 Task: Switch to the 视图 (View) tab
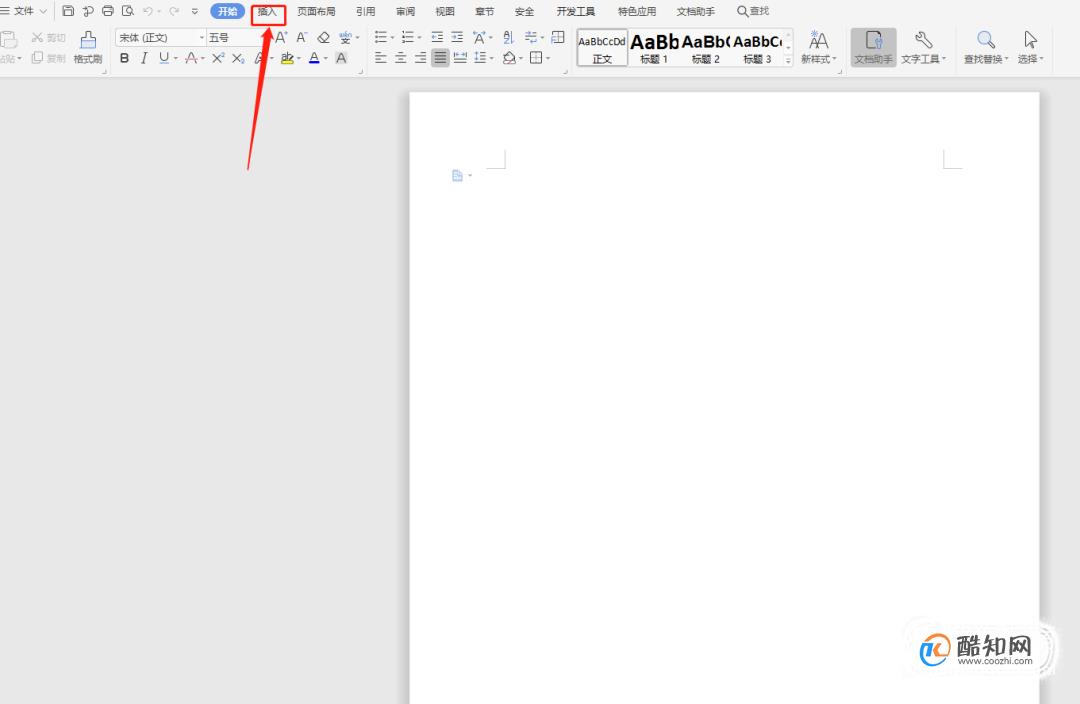[445, 12]
